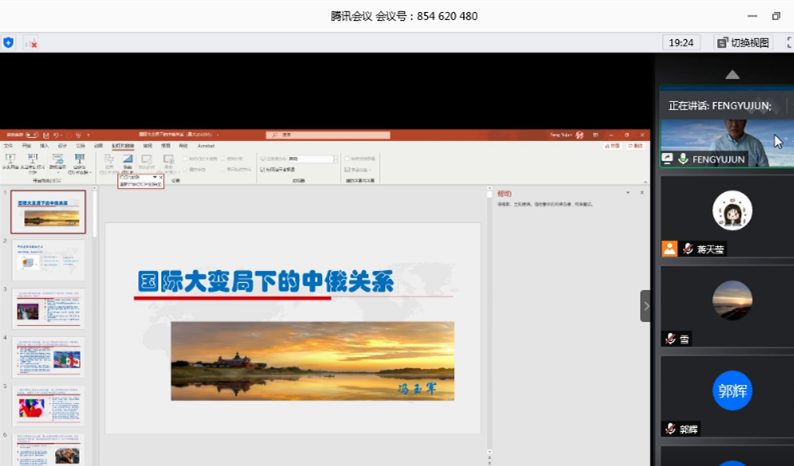Click the ribbon display options icon

pos(596,135)
